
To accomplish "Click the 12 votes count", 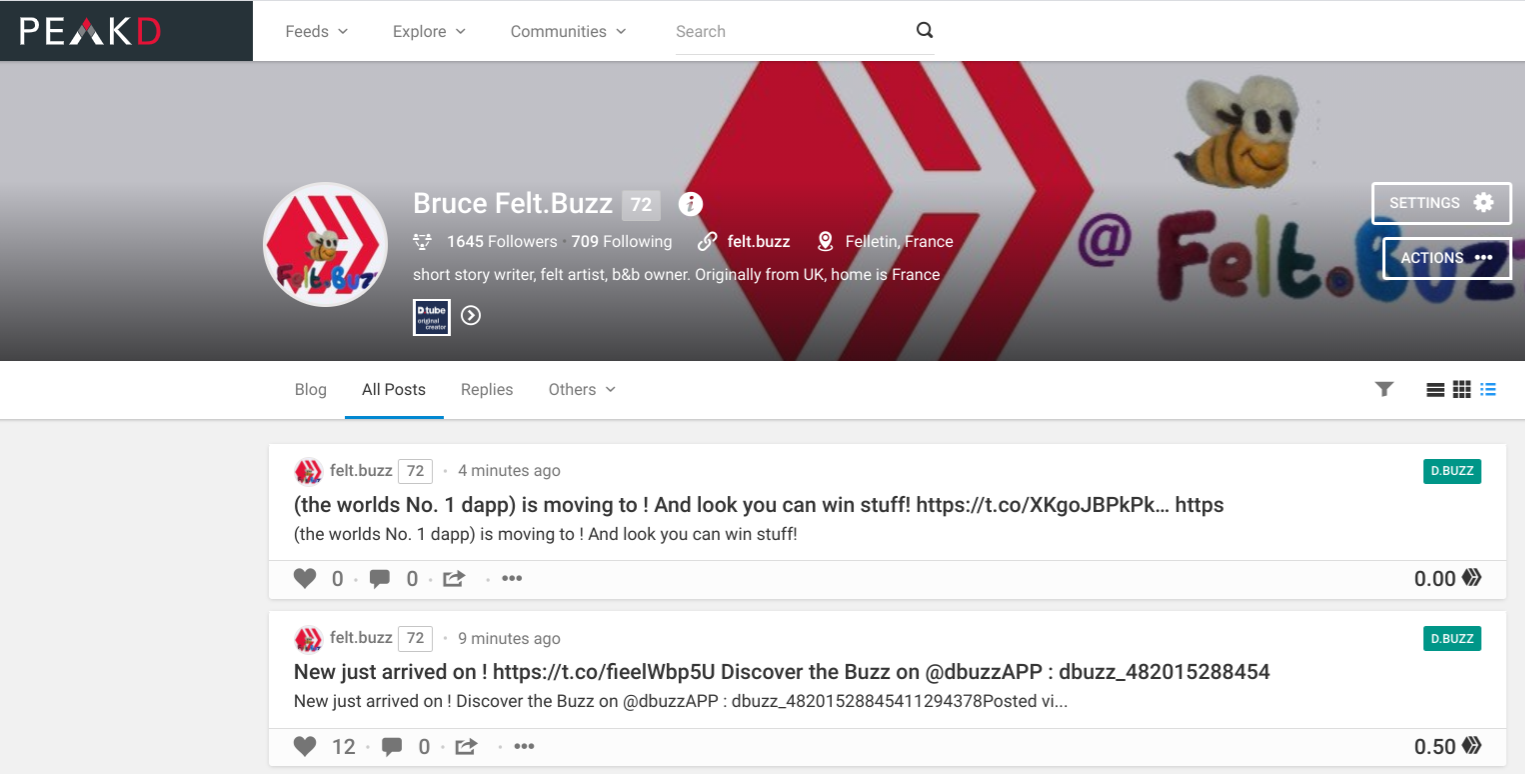I will 343,746.
